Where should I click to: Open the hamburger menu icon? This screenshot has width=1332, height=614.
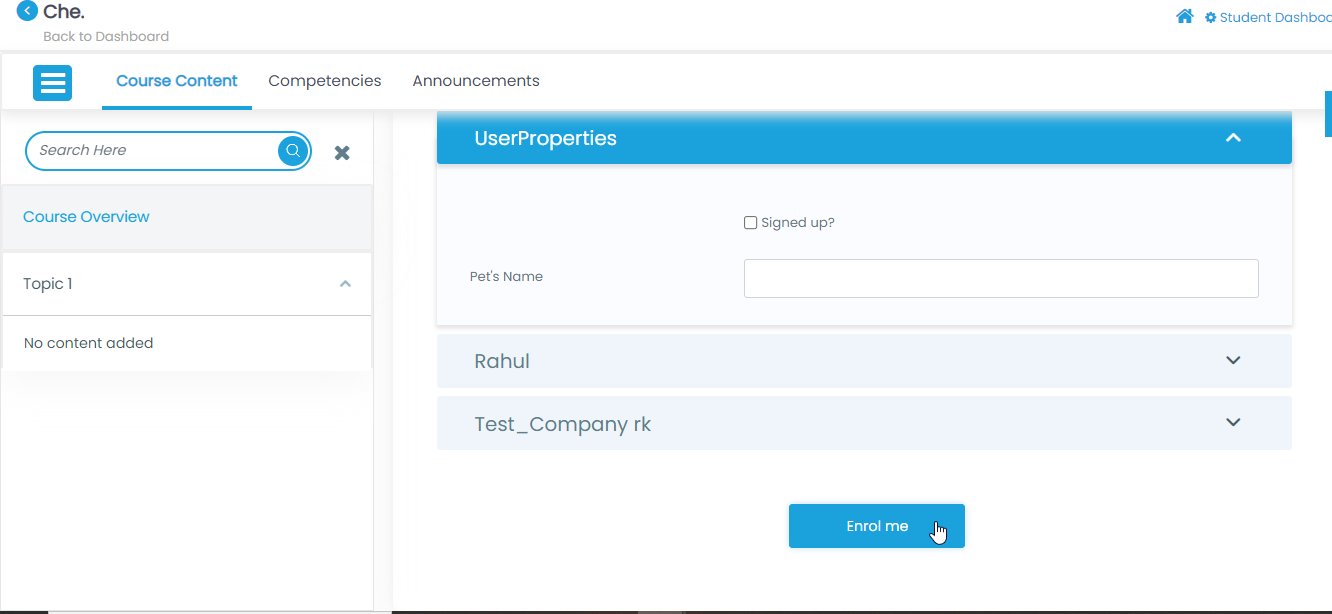[x=52, y=82]
